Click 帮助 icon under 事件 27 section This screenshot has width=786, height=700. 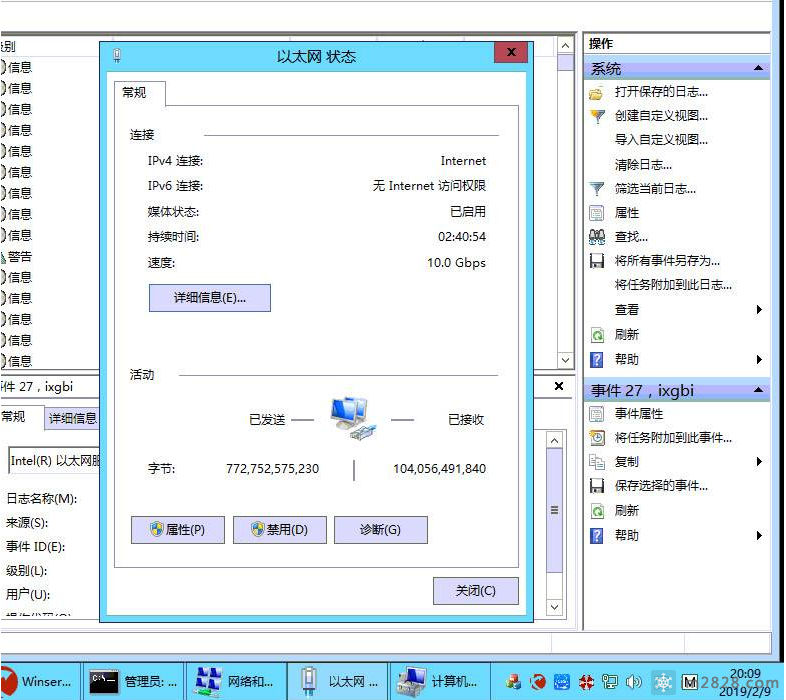click(597, 535)
